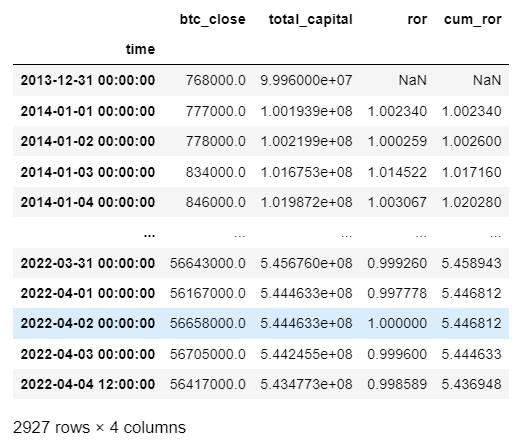Select row index 2022-04-04 12:00:00
The width and height of the screenshot is (517, 446).
[x=88, y=384]
